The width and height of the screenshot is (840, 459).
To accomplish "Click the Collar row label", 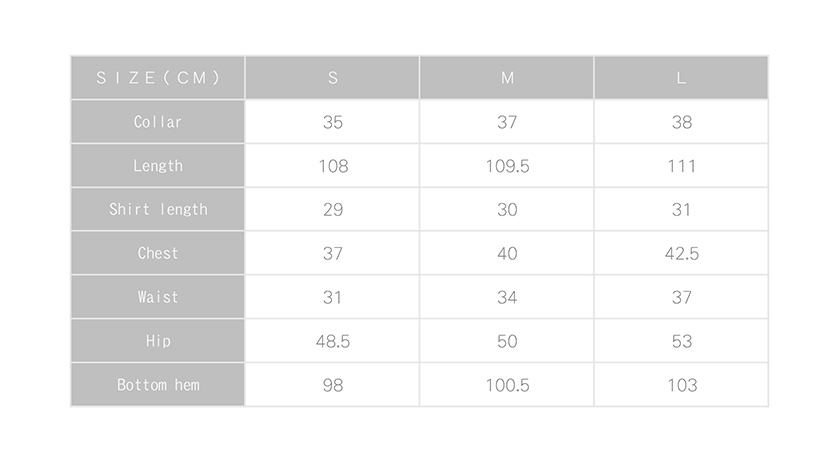I will pos(158,122).
